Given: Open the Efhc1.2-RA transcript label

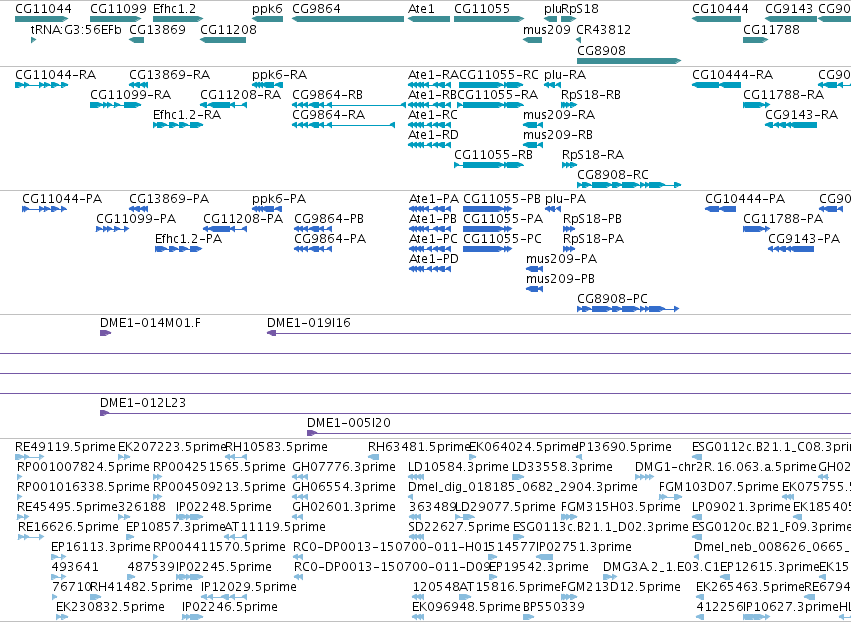Looking at the screenshot, I should pyautogui.click(x=187, y=115).
